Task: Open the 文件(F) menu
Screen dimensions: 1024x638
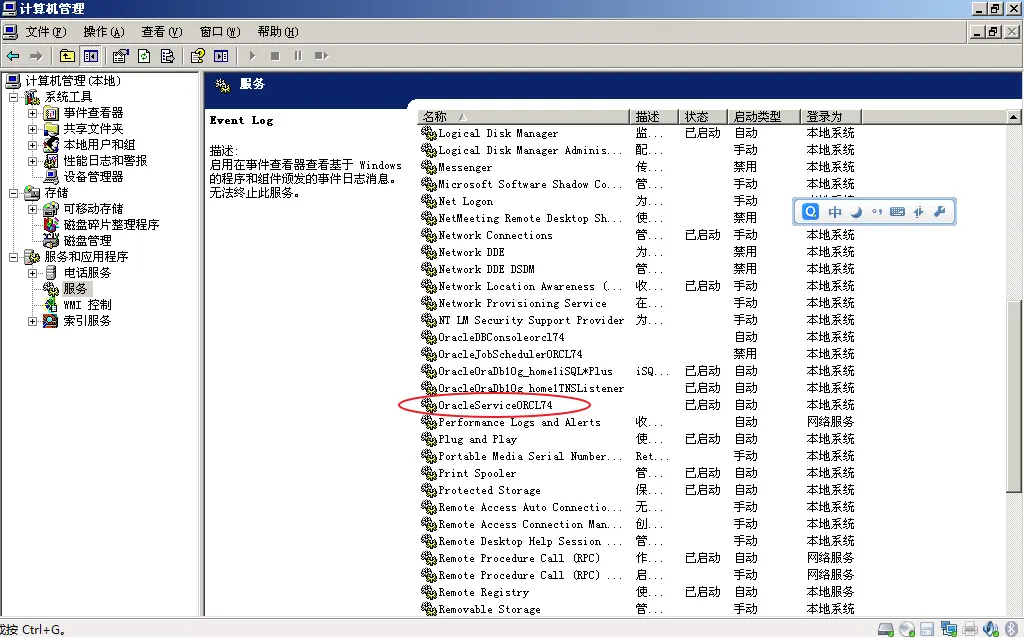Action: pos(45,31)
